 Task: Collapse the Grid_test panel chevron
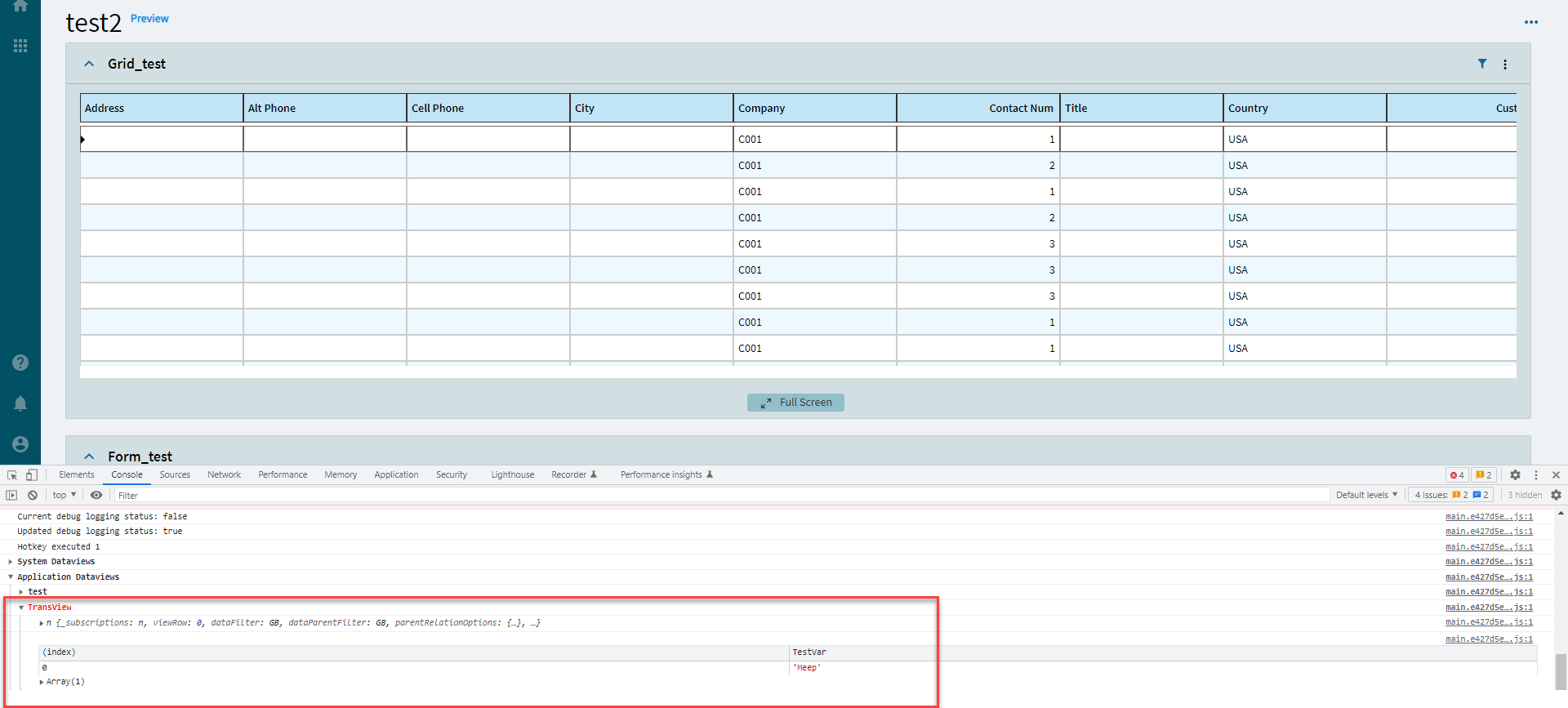click(89, 64)
